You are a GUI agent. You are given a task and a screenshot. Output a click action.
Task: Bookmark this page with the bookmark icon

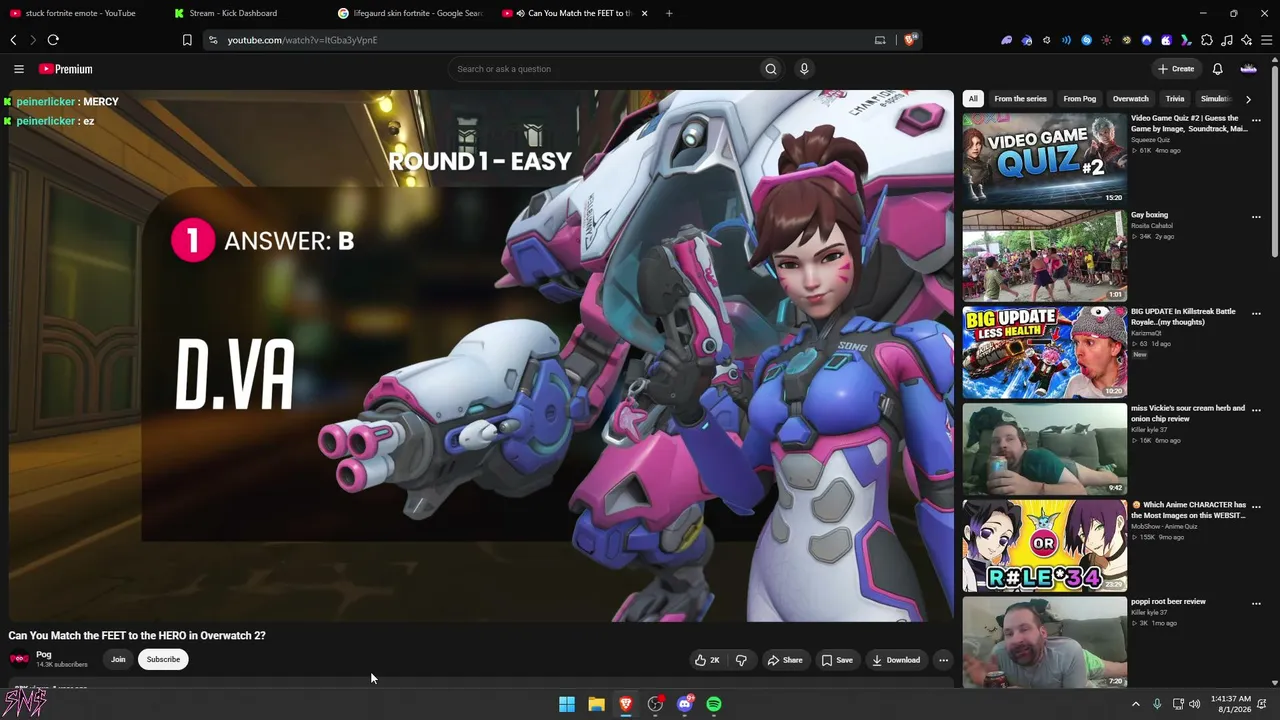(x=187, y=40)
